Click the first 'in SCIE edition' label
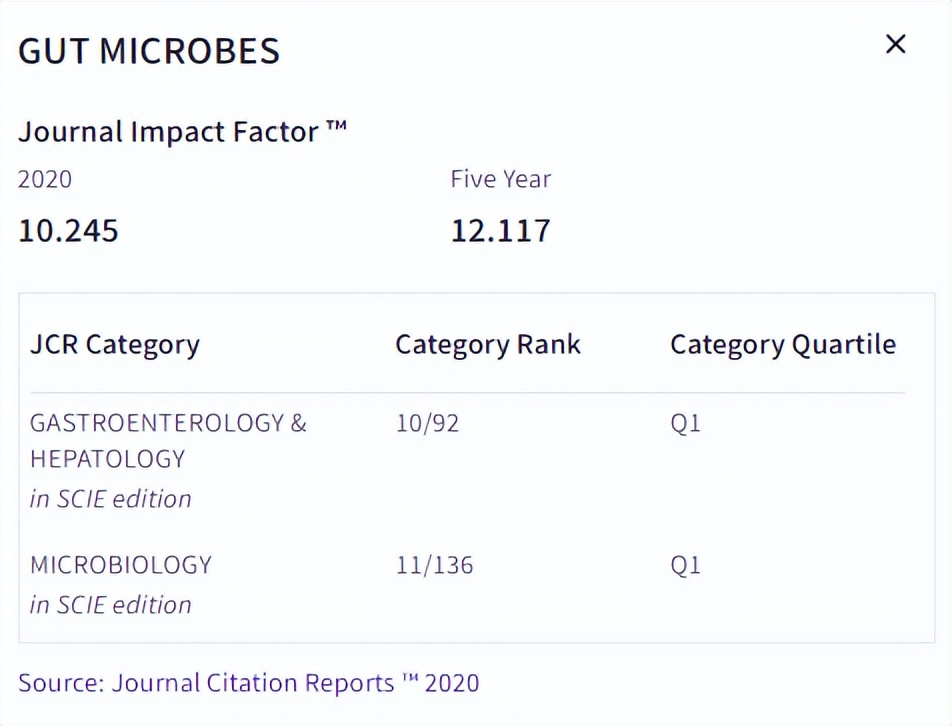The height and width of the screenshot is (726, 952). coord(110,498)
